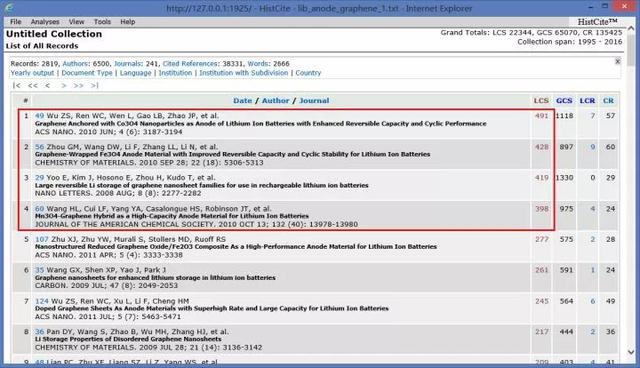This screenshot has height=368, width=640.
Task: Click Internet Explorer icon in title bar
Action: (x=9, y=8)
